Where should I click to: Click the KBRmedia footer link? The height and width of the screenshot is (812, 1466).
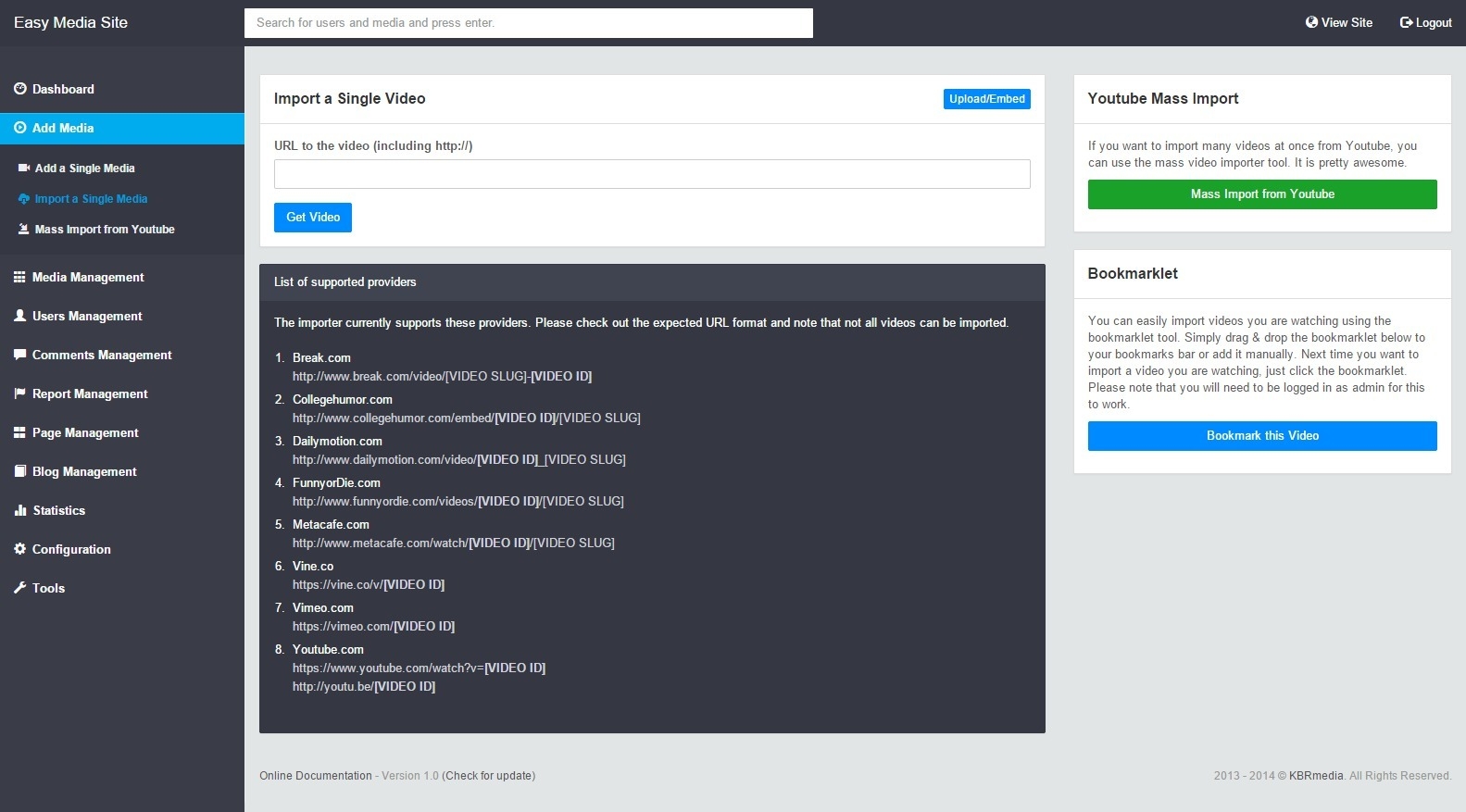[x=1316, y=776]
